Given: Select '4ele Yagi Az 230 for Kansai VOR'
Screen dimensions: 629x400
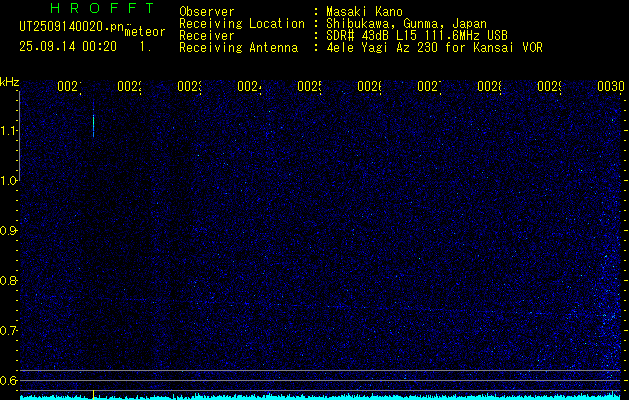Looking at the screenshot, I should 434,48.
